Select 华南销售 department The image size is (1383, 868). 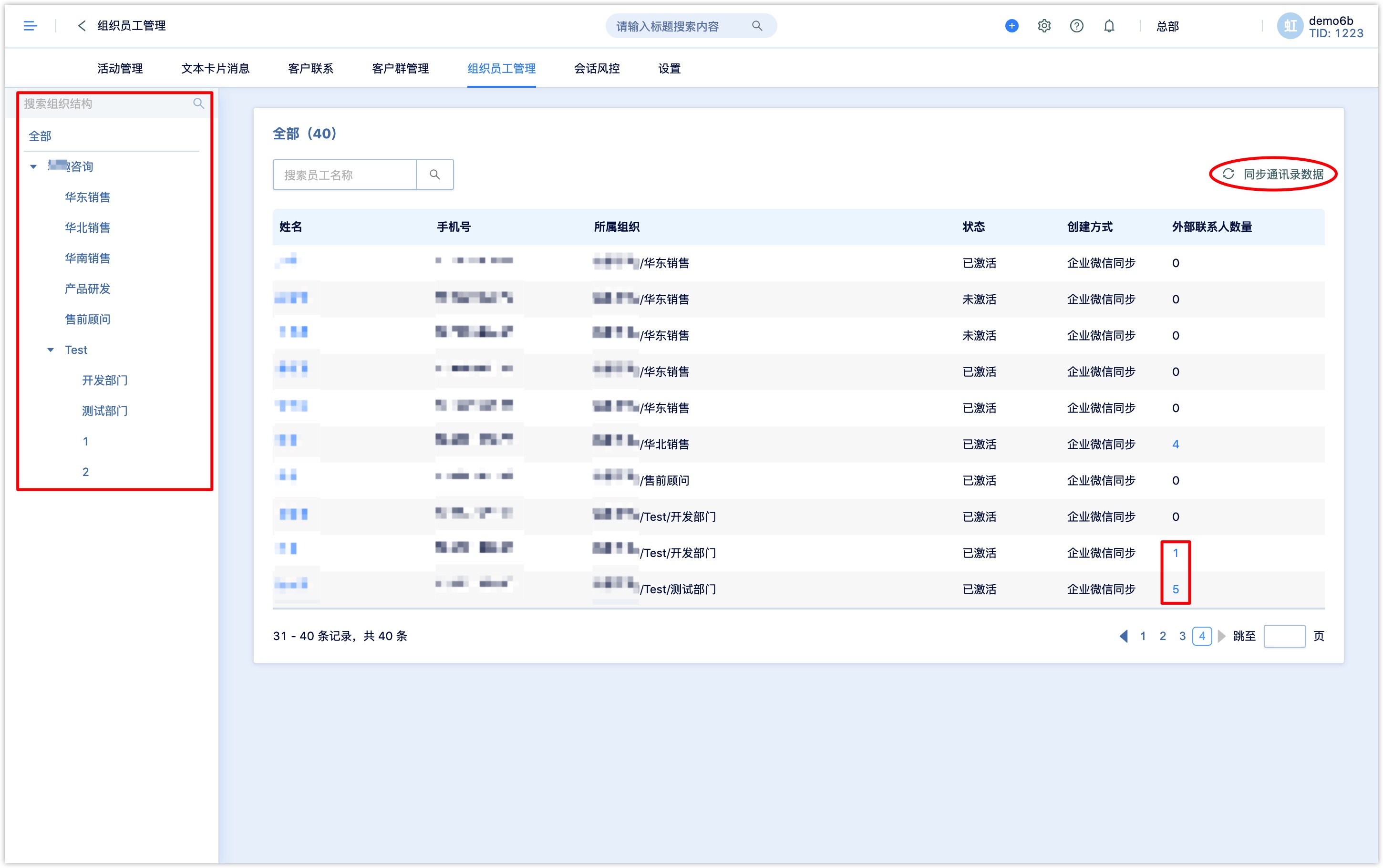click(x=87, y=258)
